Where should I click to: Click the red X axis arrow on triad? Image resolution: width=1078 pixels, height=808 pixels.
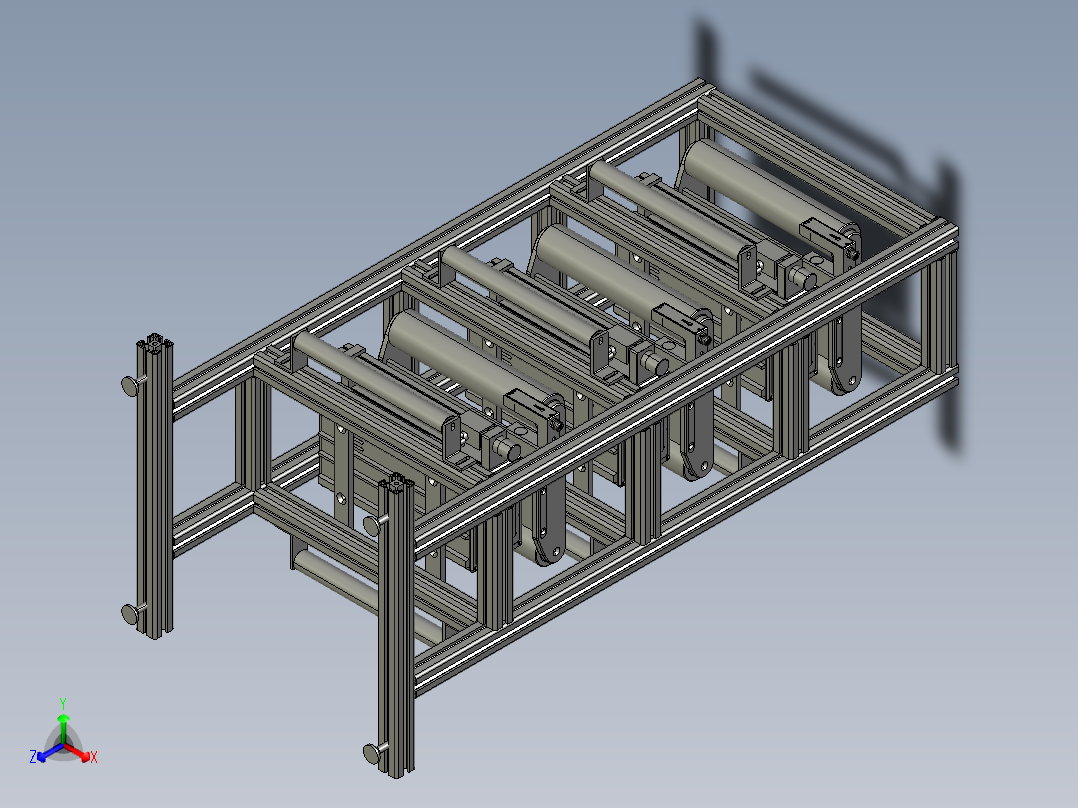click(78, 752)
